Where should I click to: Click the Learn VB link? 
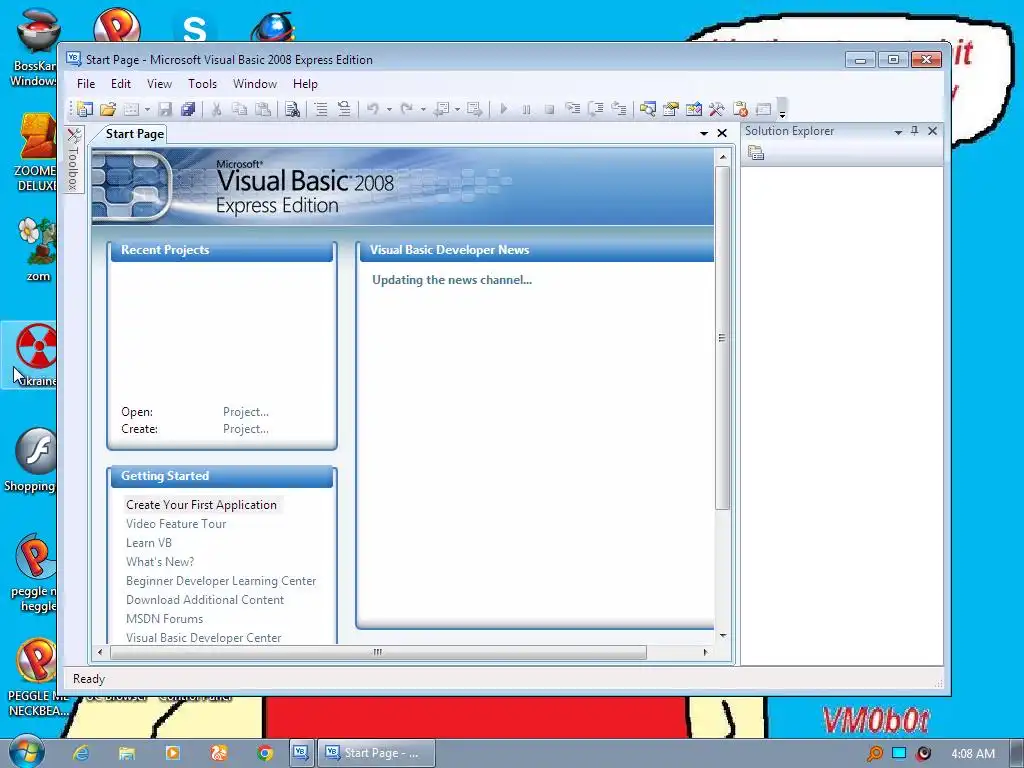click(149, 543)
